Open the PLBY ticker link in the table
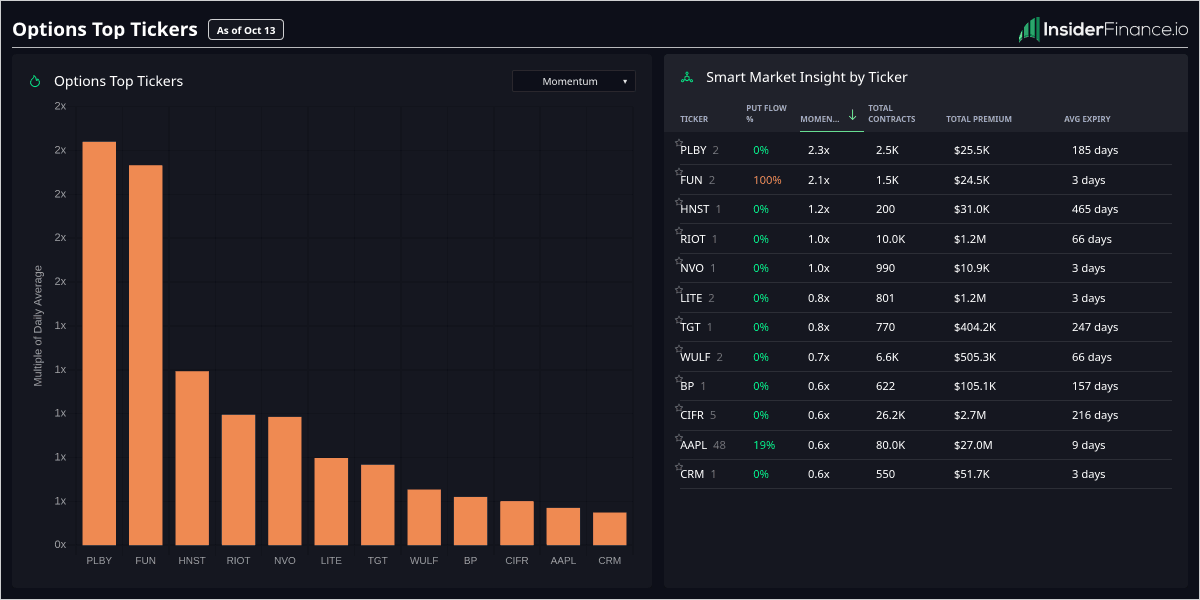Viewport: 1200px width, 600px height. point(693,150)
